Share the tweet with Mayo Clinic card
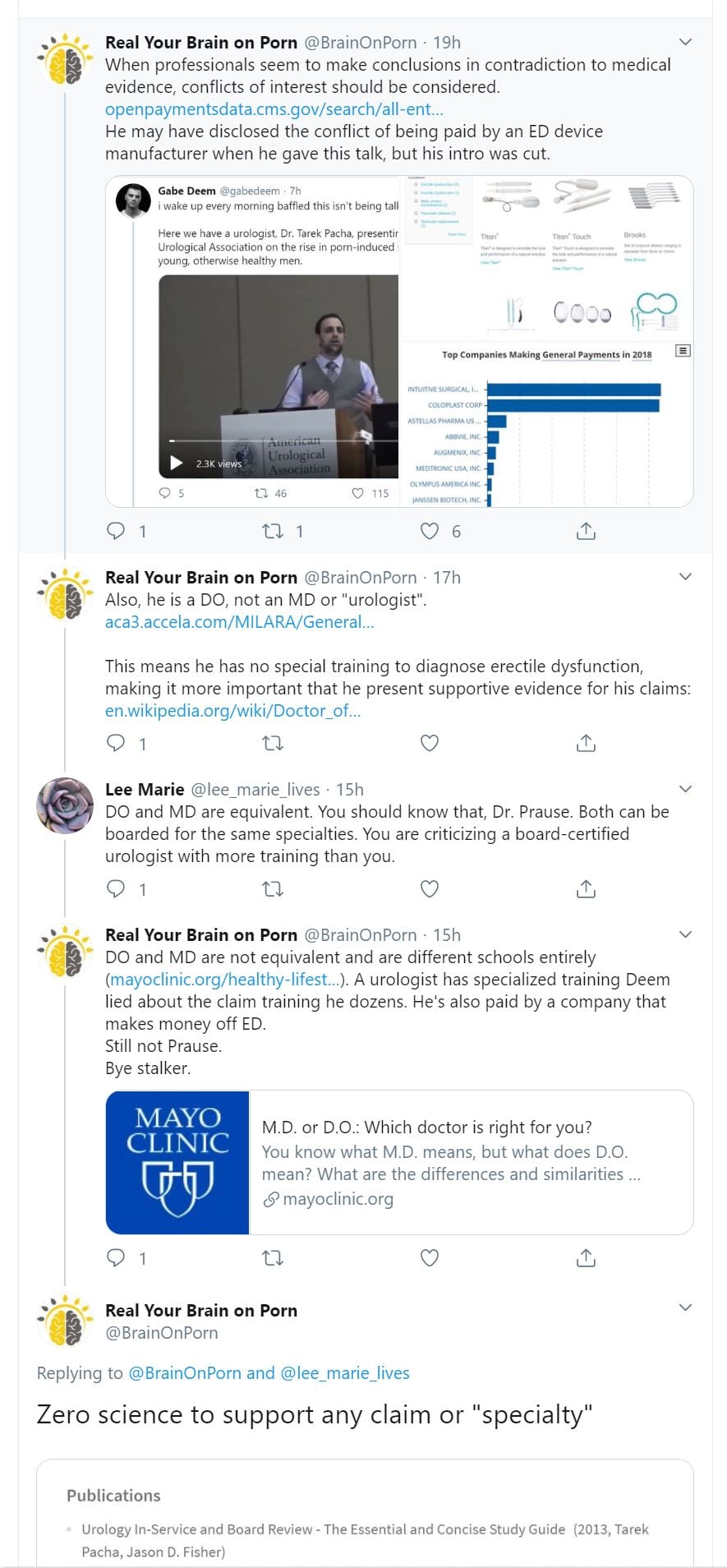The image size is (727, 1568). (586, 1257)
